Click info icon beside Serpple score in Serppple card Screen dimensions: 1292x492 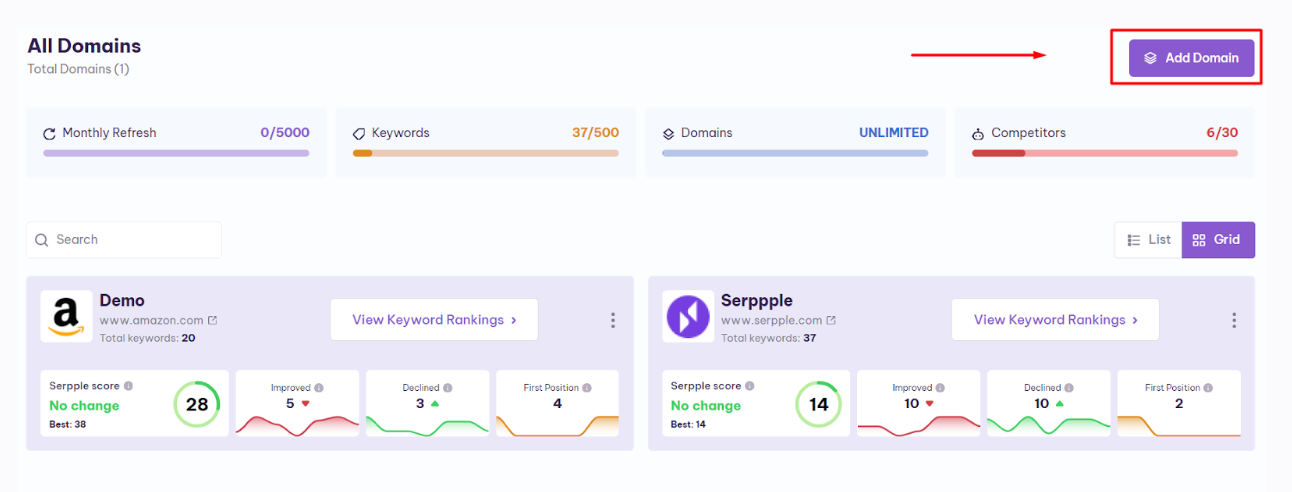[x=750, y=385]
